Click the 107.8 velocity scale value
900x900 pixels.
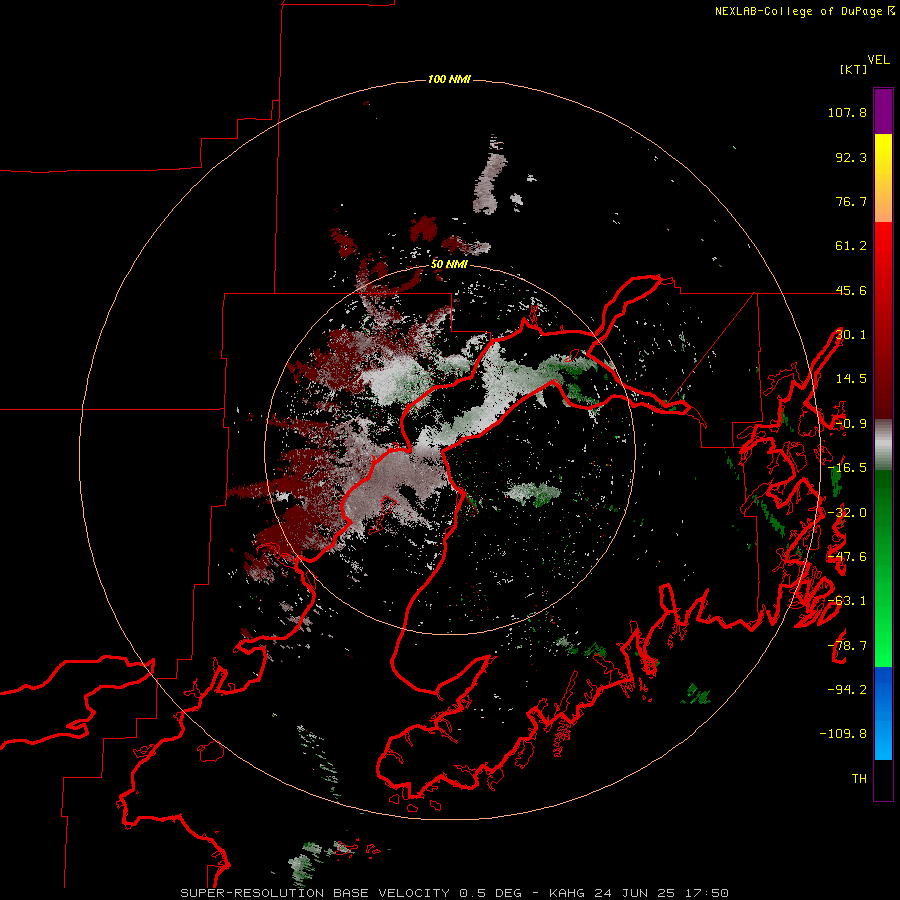847,112
